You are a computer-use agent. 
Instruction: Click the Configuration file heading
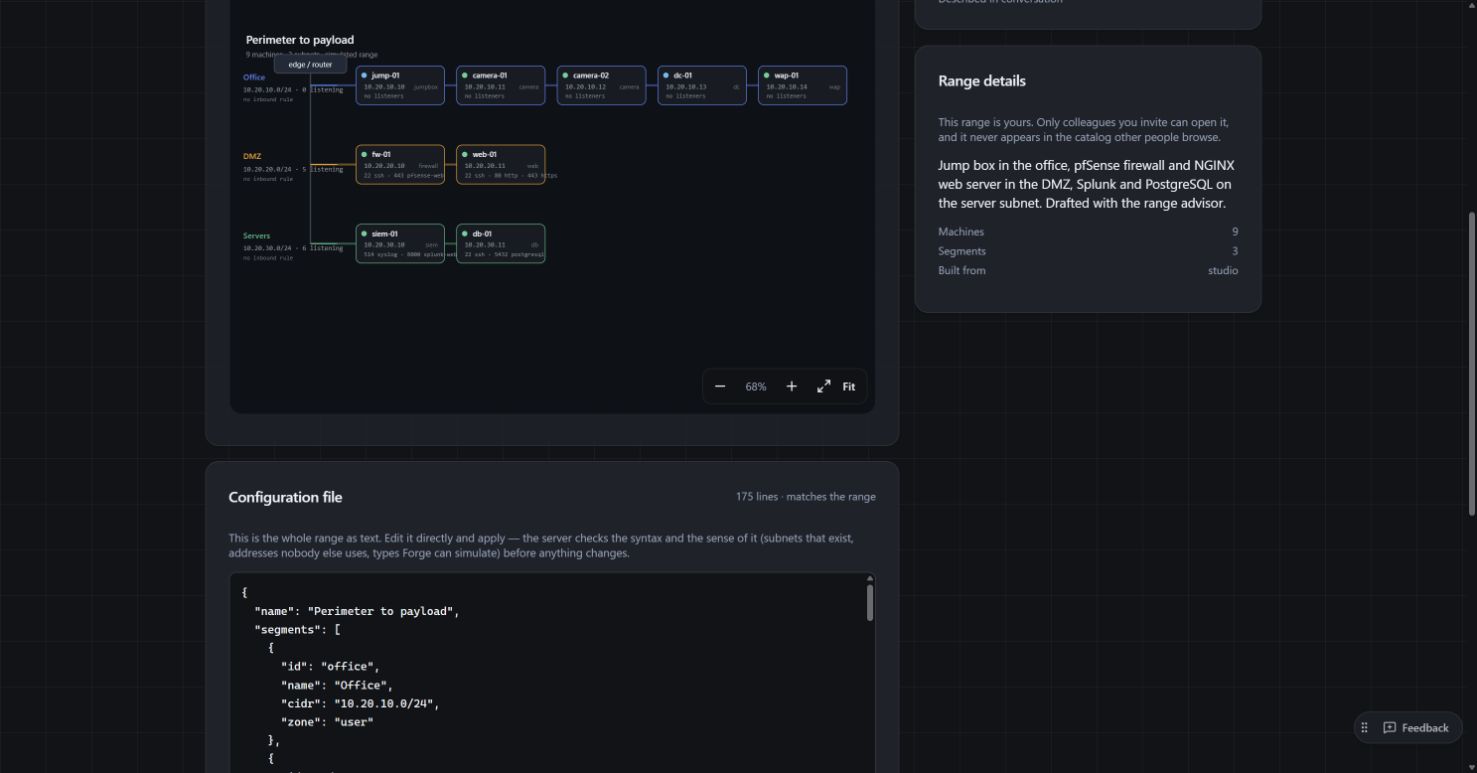[x=285, y=497]
